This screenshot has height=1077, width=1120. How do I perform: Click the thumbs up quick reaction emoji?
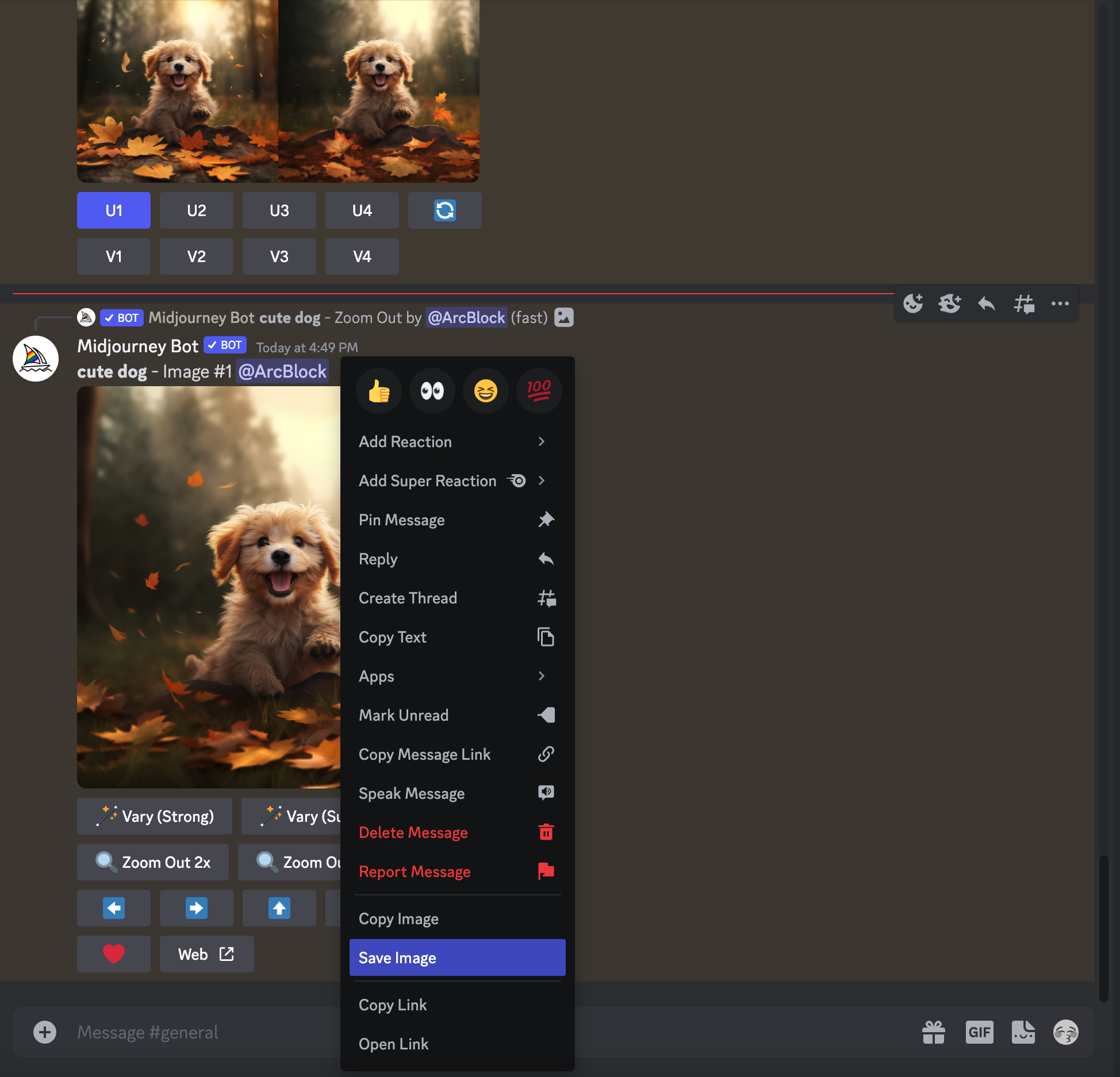(x=379, y=391)
